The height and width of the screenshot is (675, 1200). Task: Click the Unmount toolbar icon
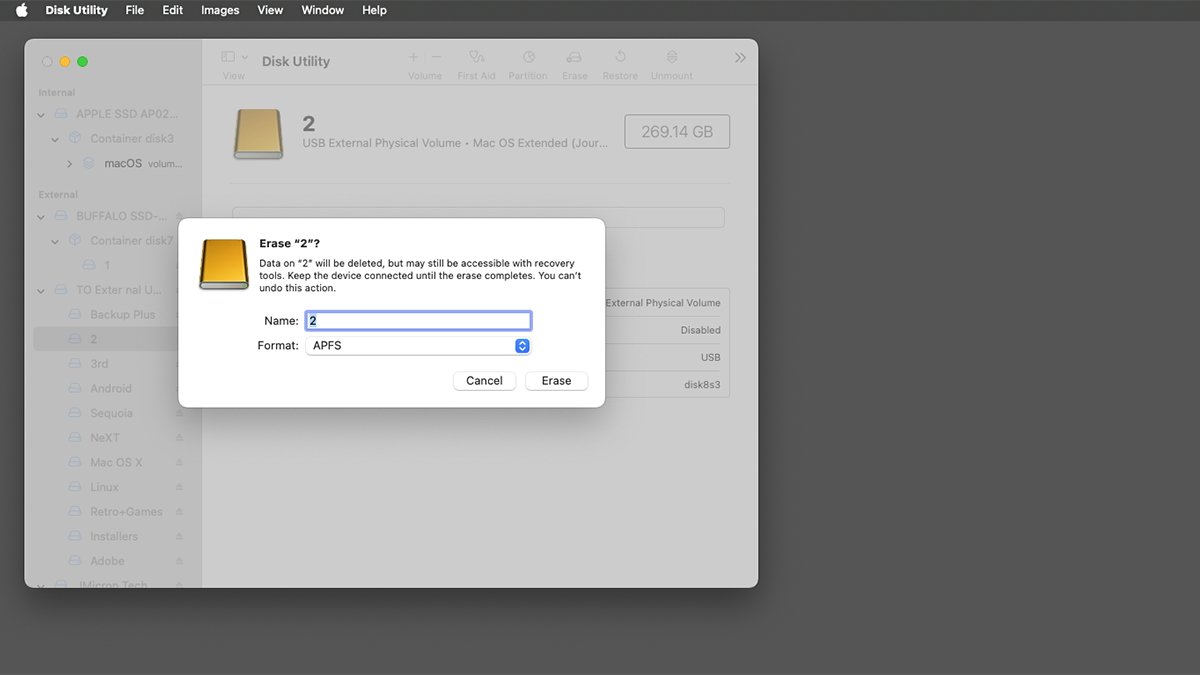[x=672, y=57]
